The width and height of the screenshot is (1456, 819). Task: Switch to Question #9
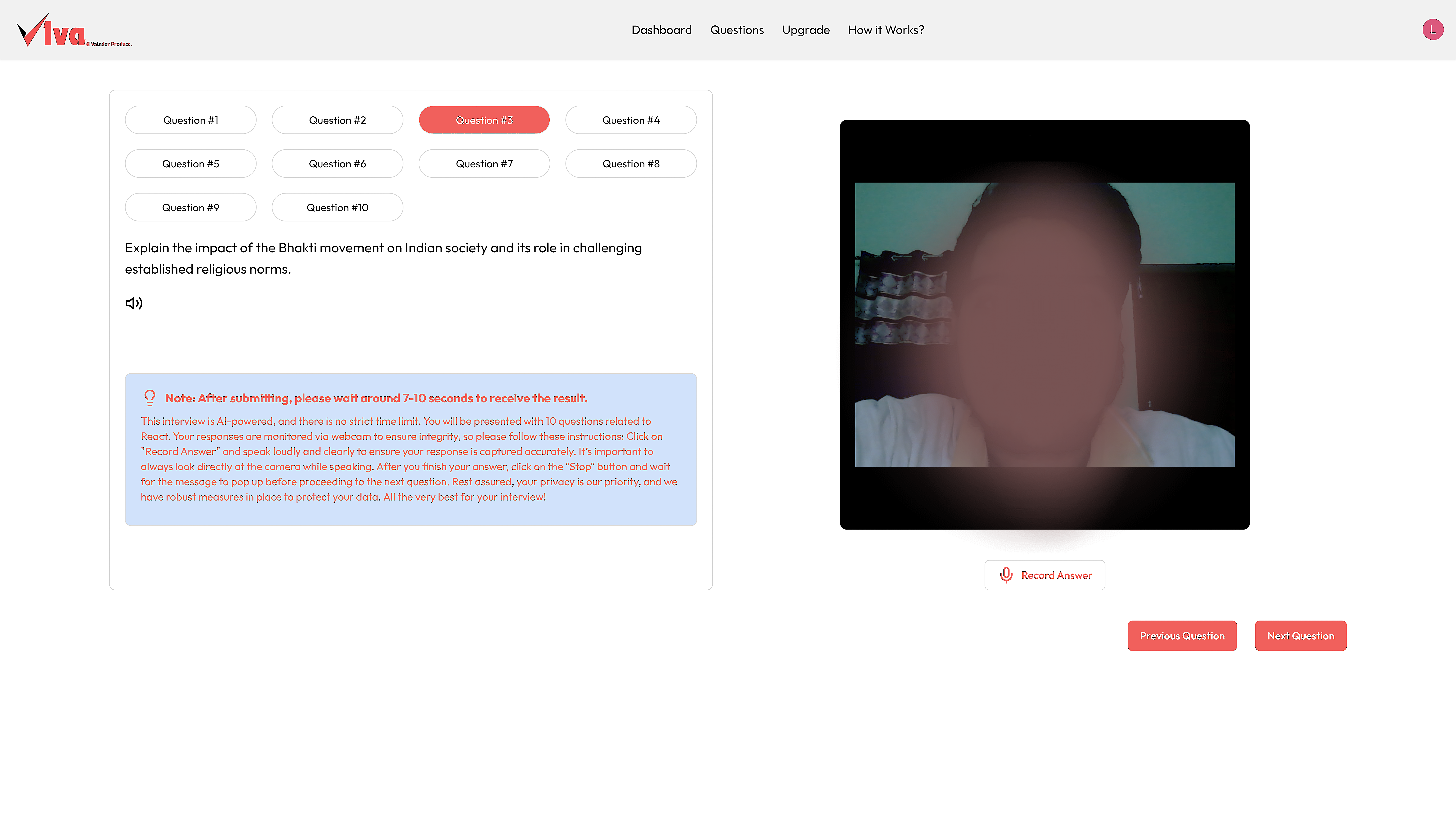pyautogui.click(x=191, y=207)
